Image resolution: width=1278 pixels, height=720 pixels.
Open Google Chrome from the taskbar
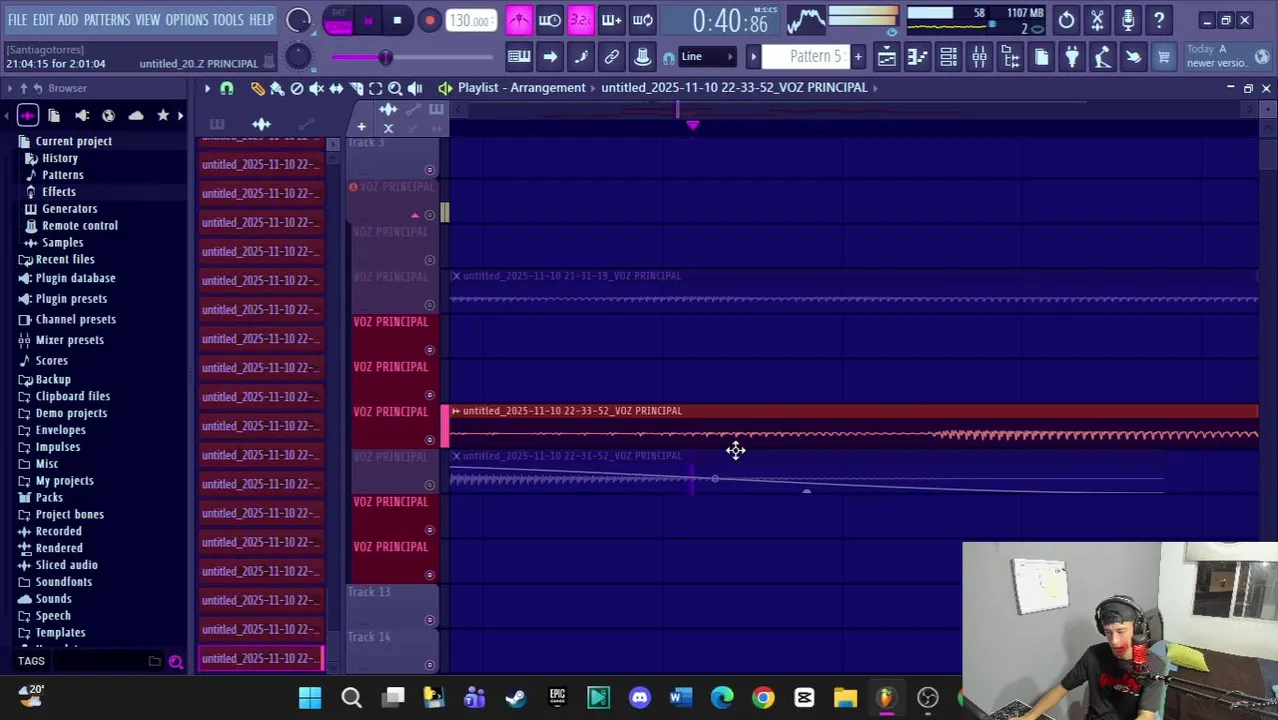pyautogui.click(x=763, y=697)
